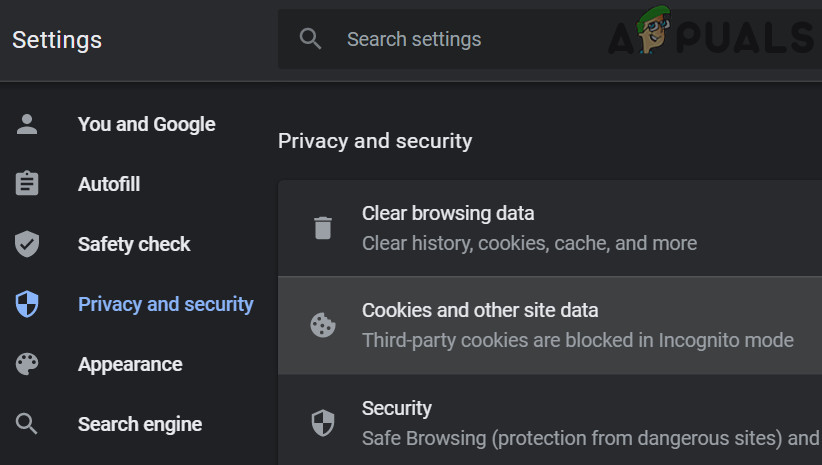Image resolution: width=822 pixels, height=465 pixels.
Task: Click the trash can icon for clearing data
Action: click(322, 228)
